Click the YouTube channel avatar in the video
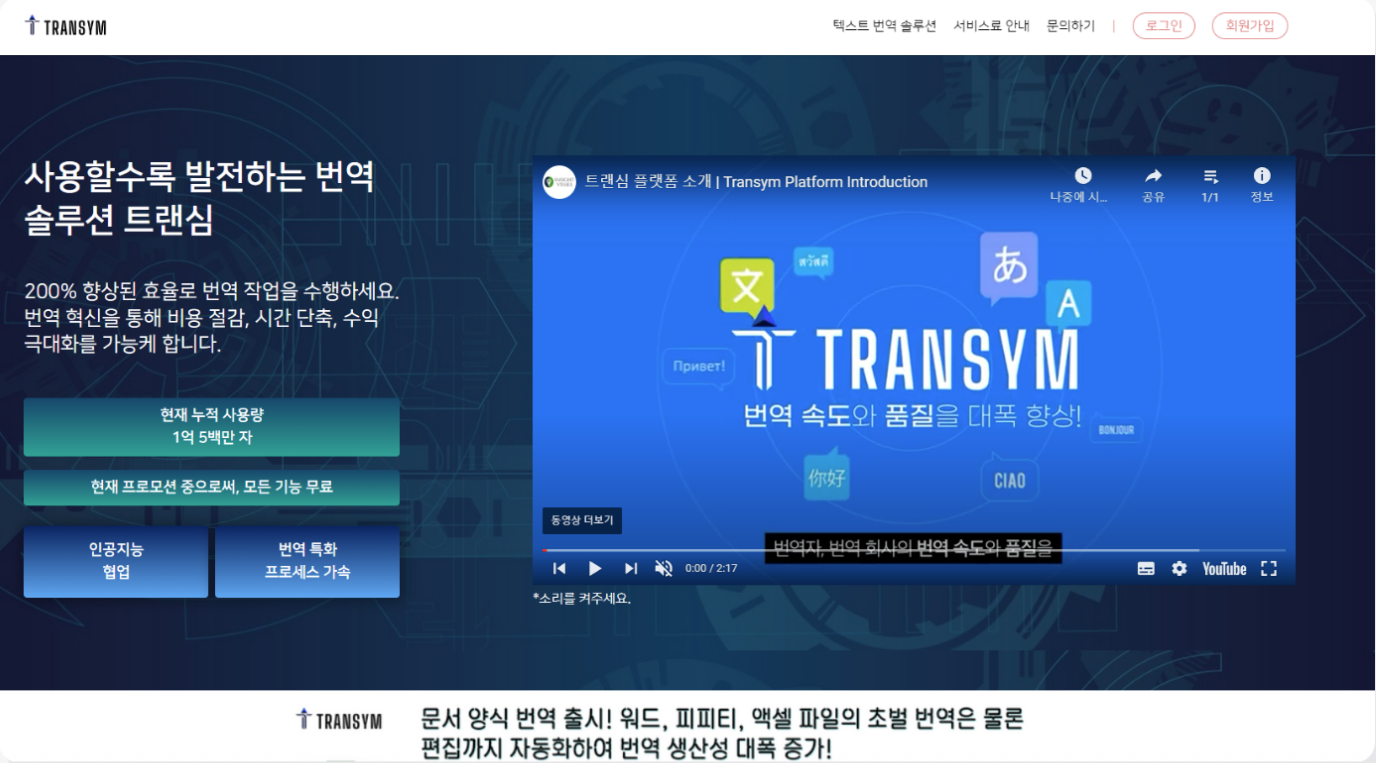Screen dimensions: 1376x763 (x=559, y=182)
